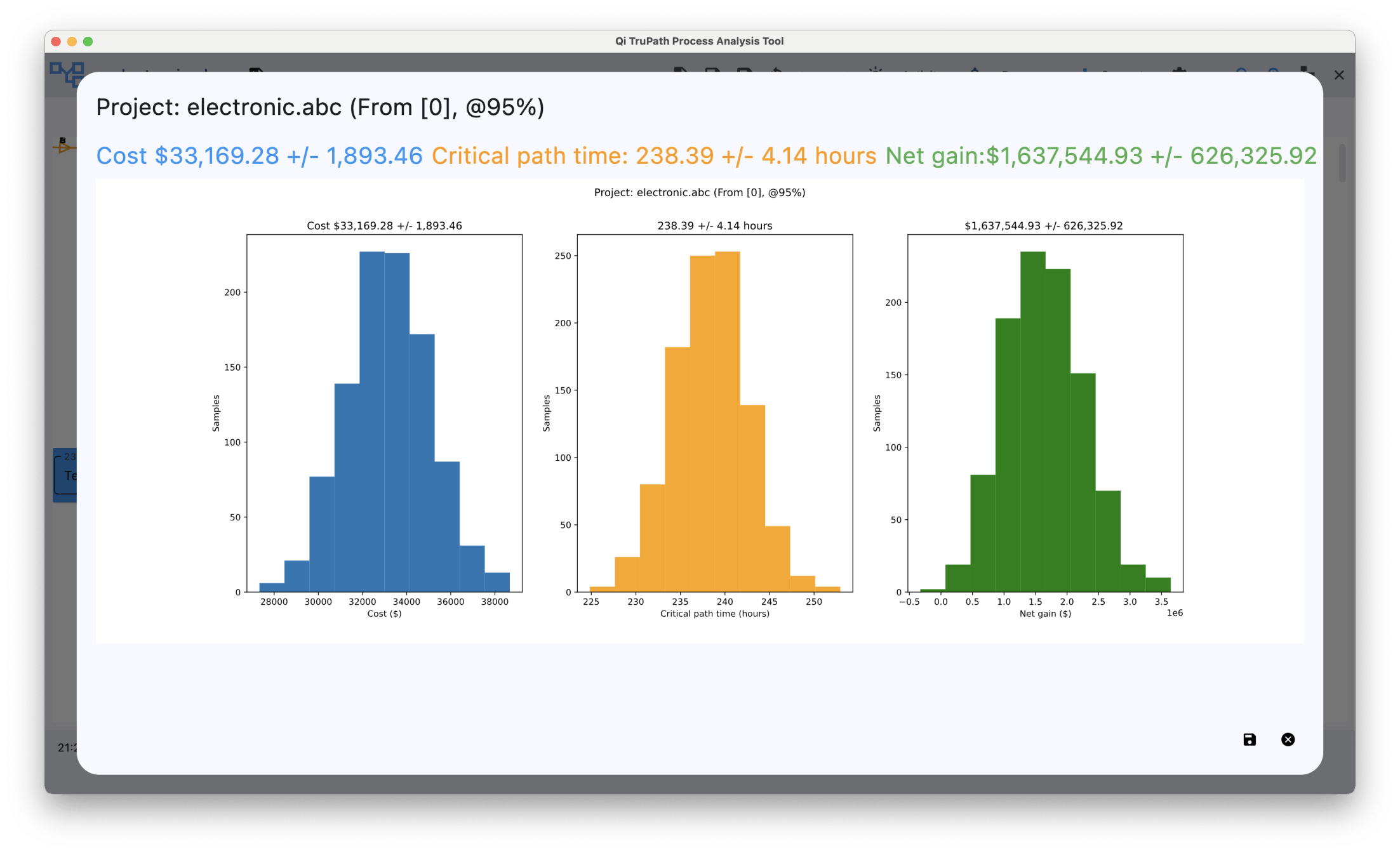Click the green Net gain histogram

pyautogui.click(x=1045, y=413)
